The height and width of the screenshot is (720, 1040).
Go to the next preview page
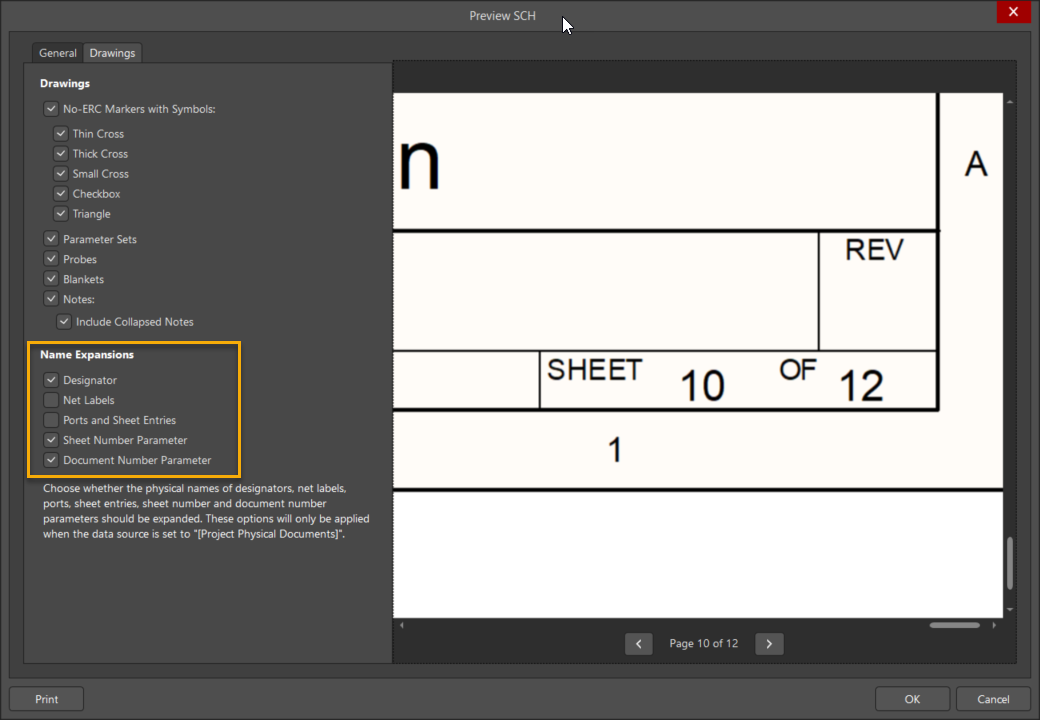[x=769, y=644]
